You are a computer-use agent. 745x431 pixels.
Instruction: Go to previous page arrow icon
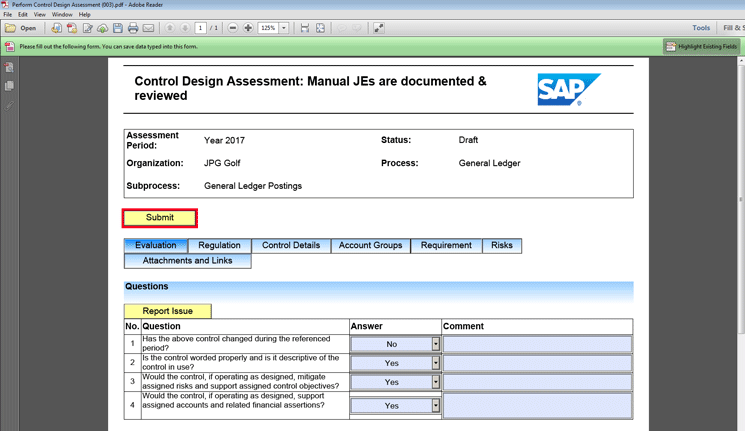pos(170,28)
